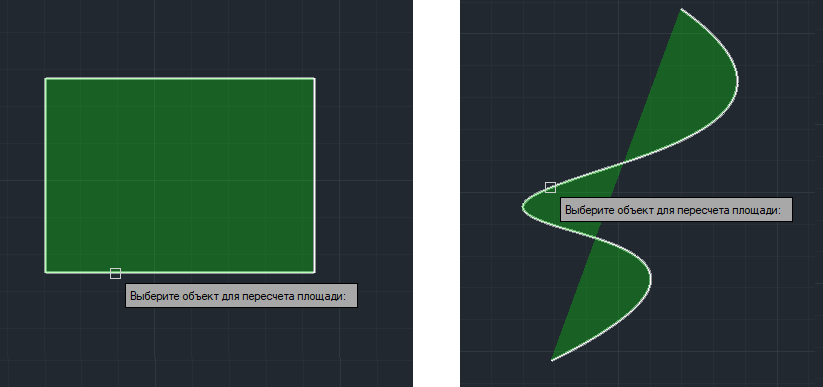This screenshot has height=387, width=823.
Task: Select the spline's bottom end point
Action: (x=552, y=360)
